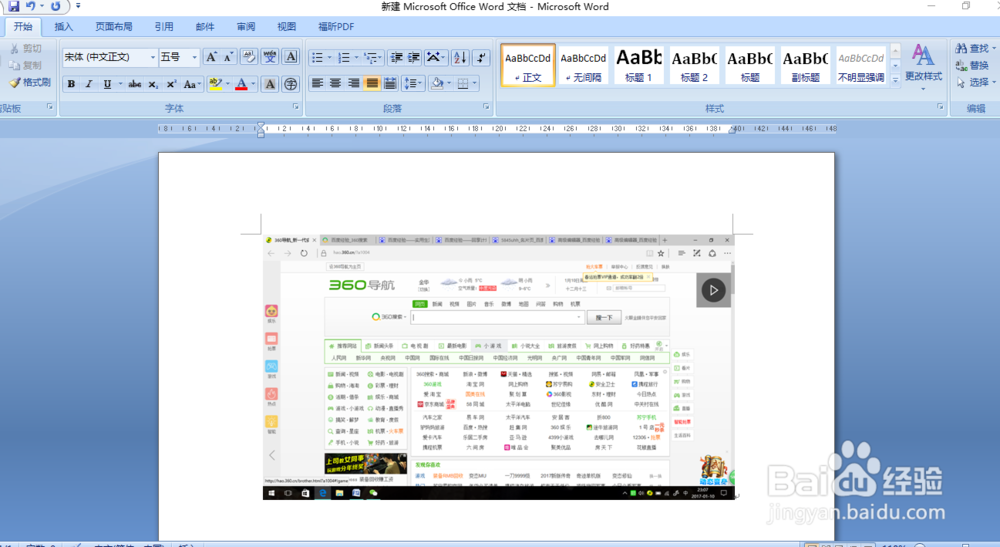Toggle Character Shading icon
The height and width of the screenshot is (547, 1000).
270,84
